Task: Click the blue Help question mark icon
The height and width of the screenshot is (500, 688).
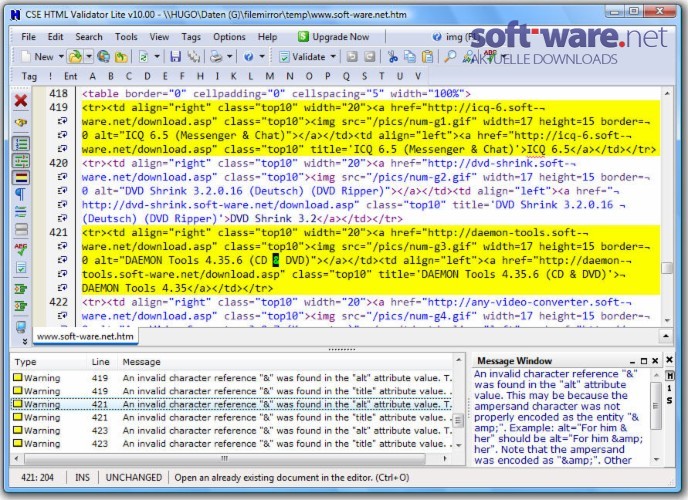Action: pos(249,57)
